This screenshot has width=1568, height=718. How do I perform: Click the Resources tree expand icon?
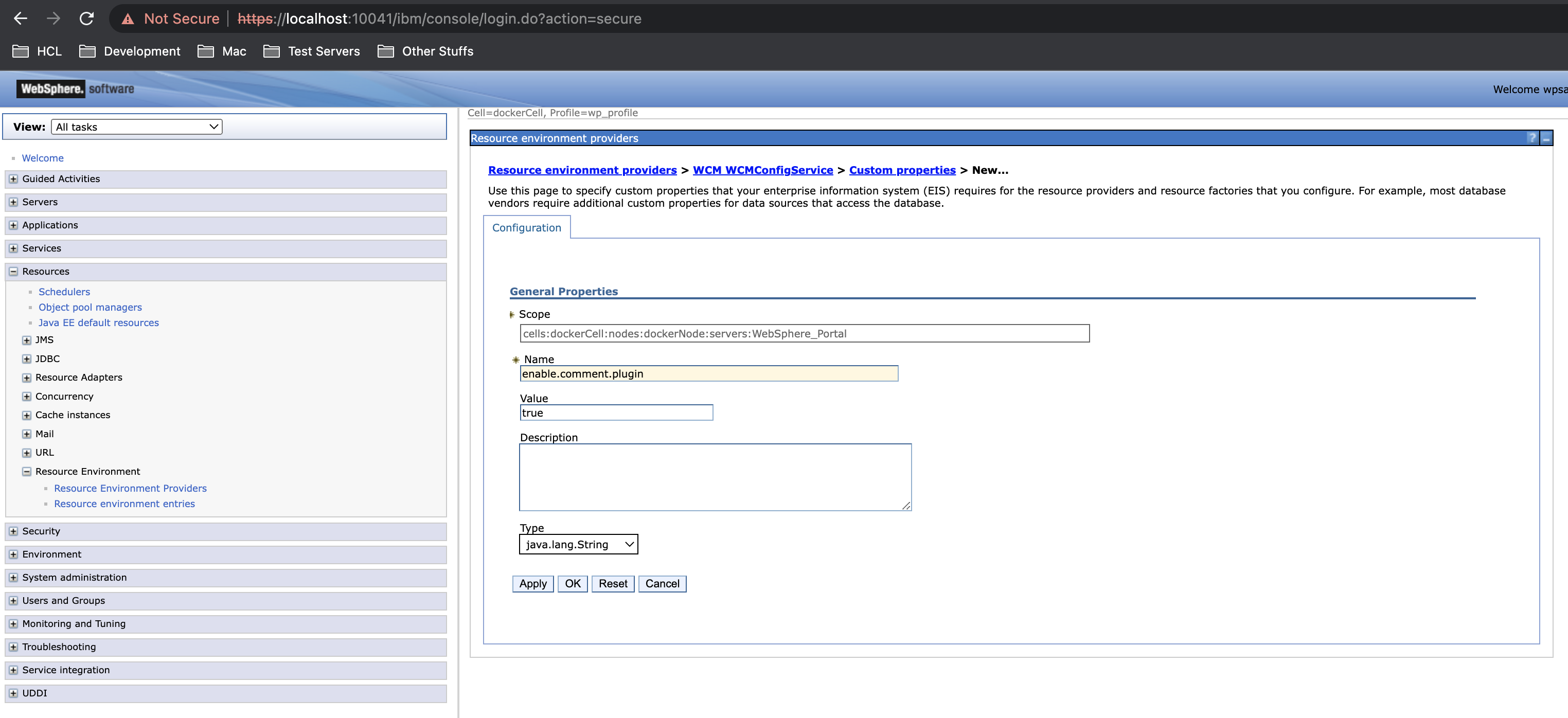point(14,271)
